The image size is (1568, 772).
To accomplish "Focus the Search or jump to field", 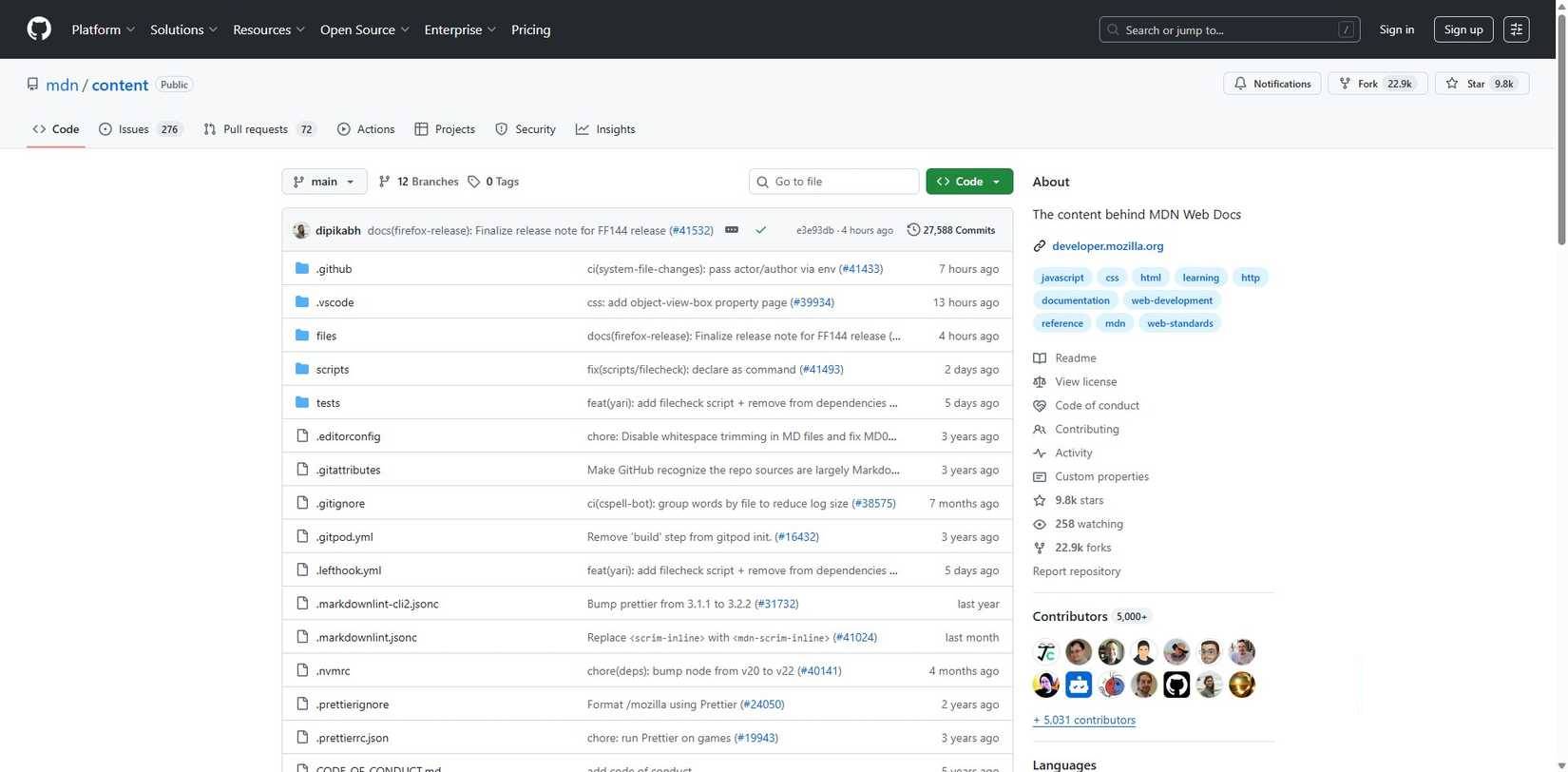I will click(x=1229, y=29).
